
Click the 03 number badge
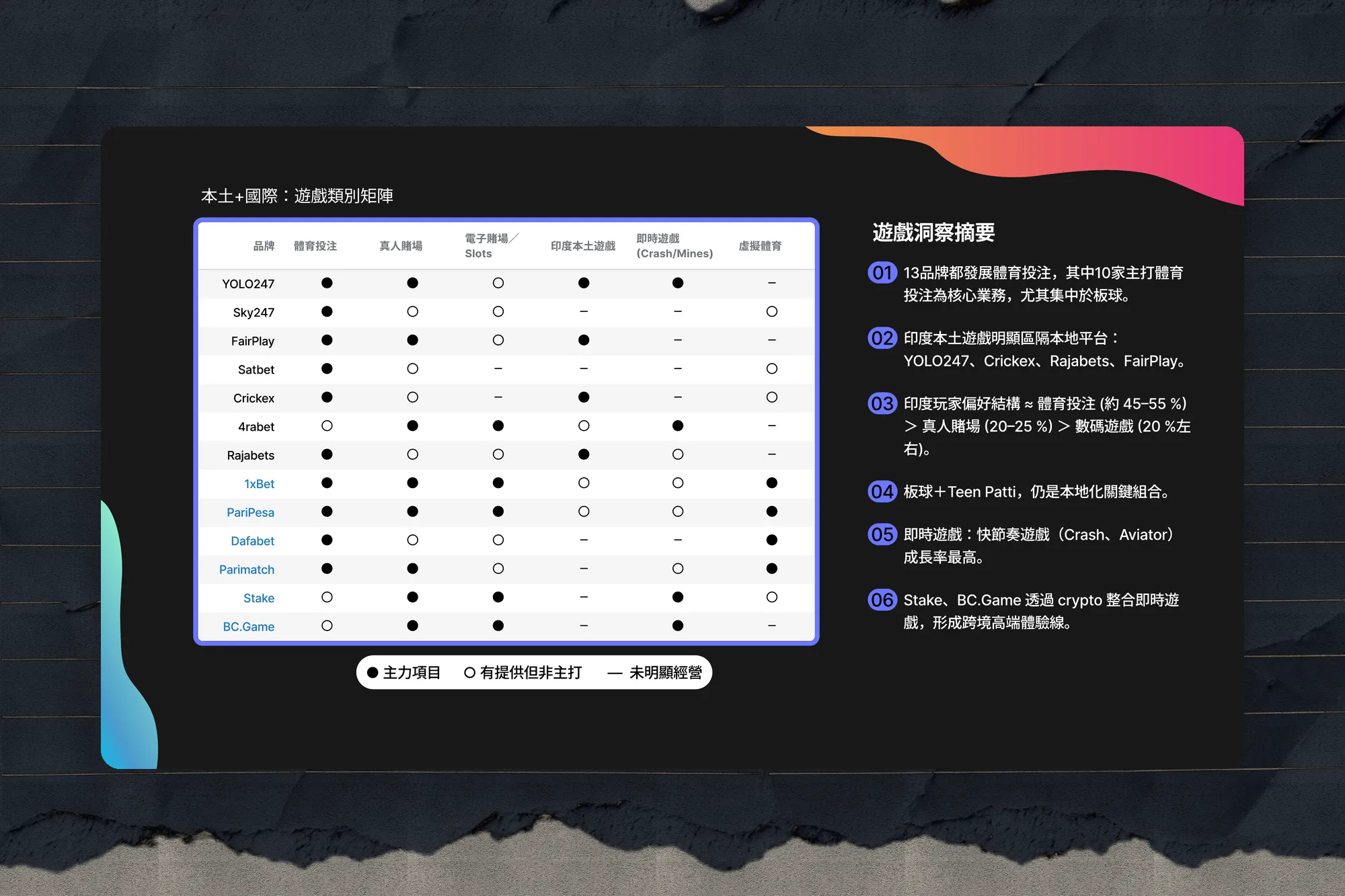[x=882, y=403]
